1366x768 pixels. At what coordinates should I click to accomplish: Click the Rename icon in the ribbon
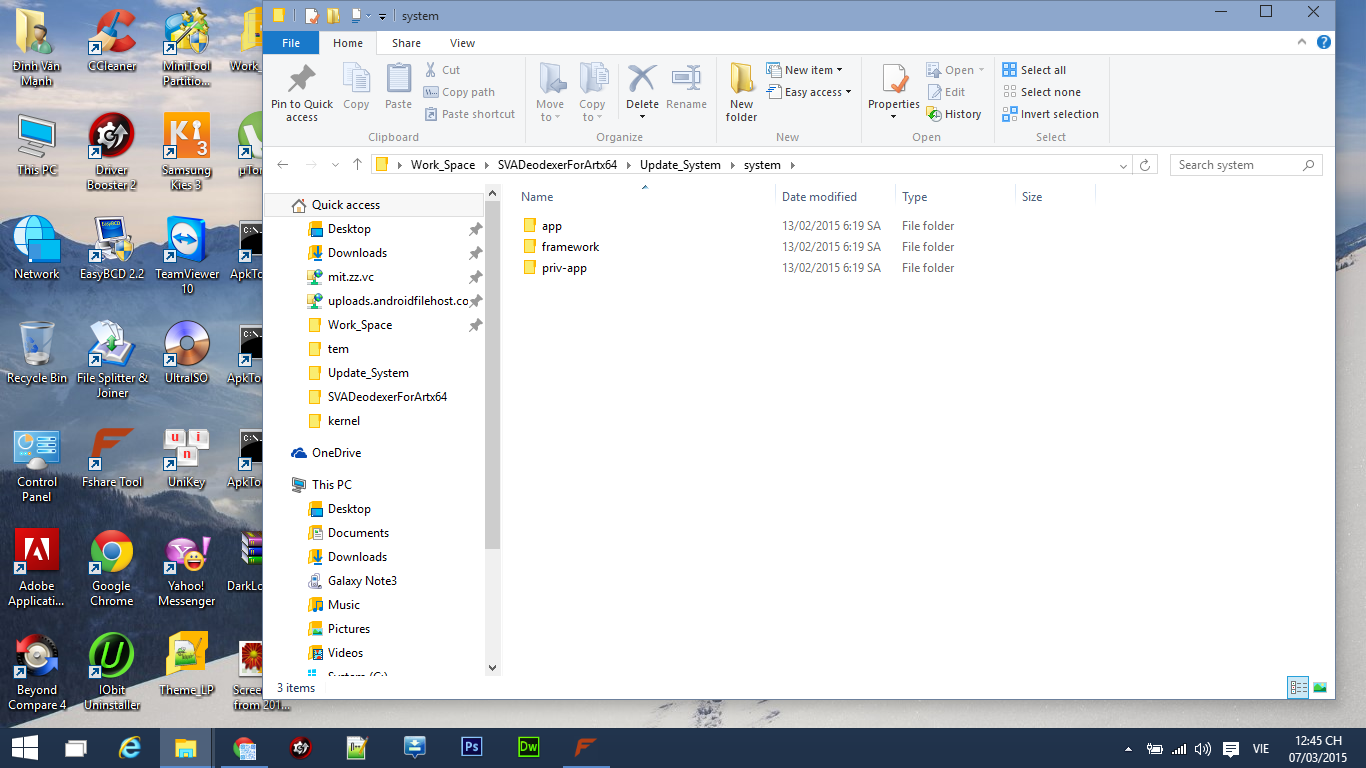686,78
